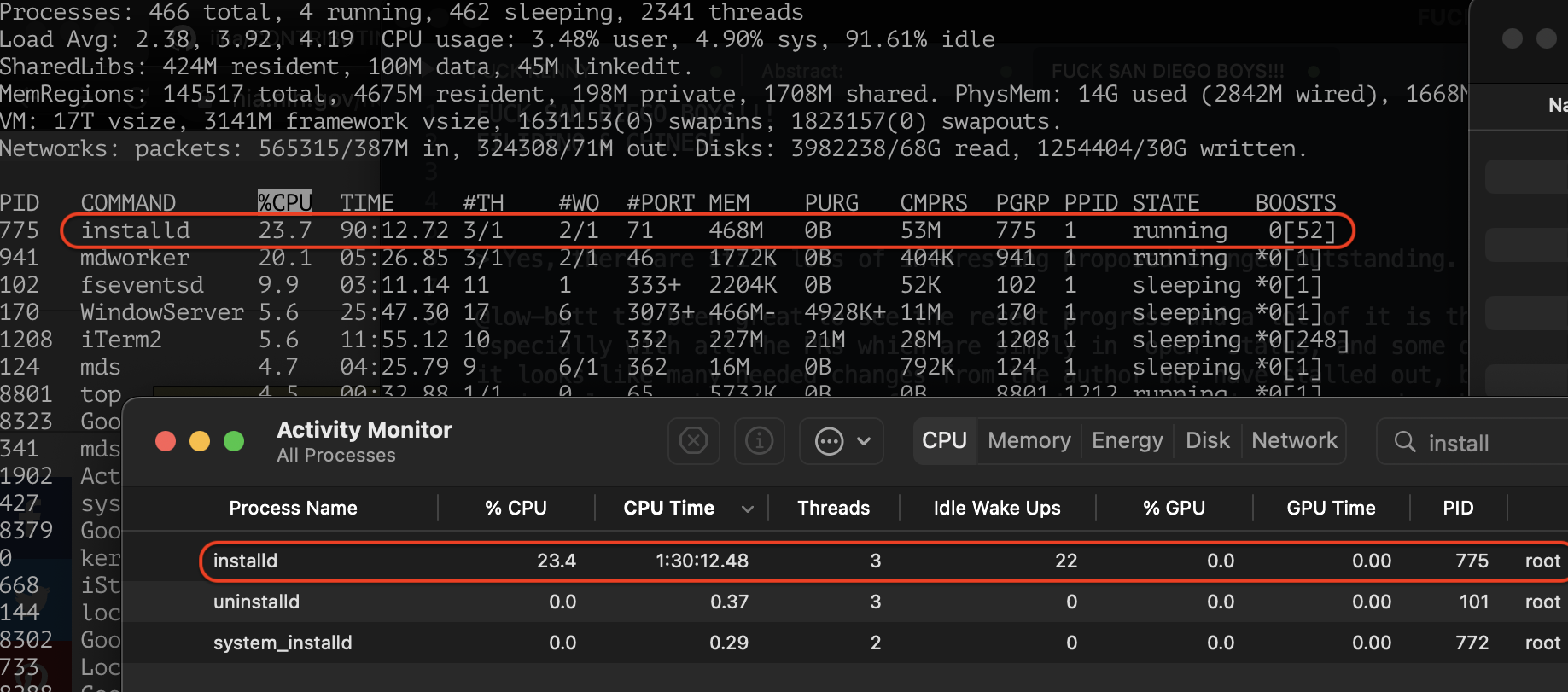Show the Network tab
The height and width of the screenshot is (692, 1568).
[x=1294, y=440]
